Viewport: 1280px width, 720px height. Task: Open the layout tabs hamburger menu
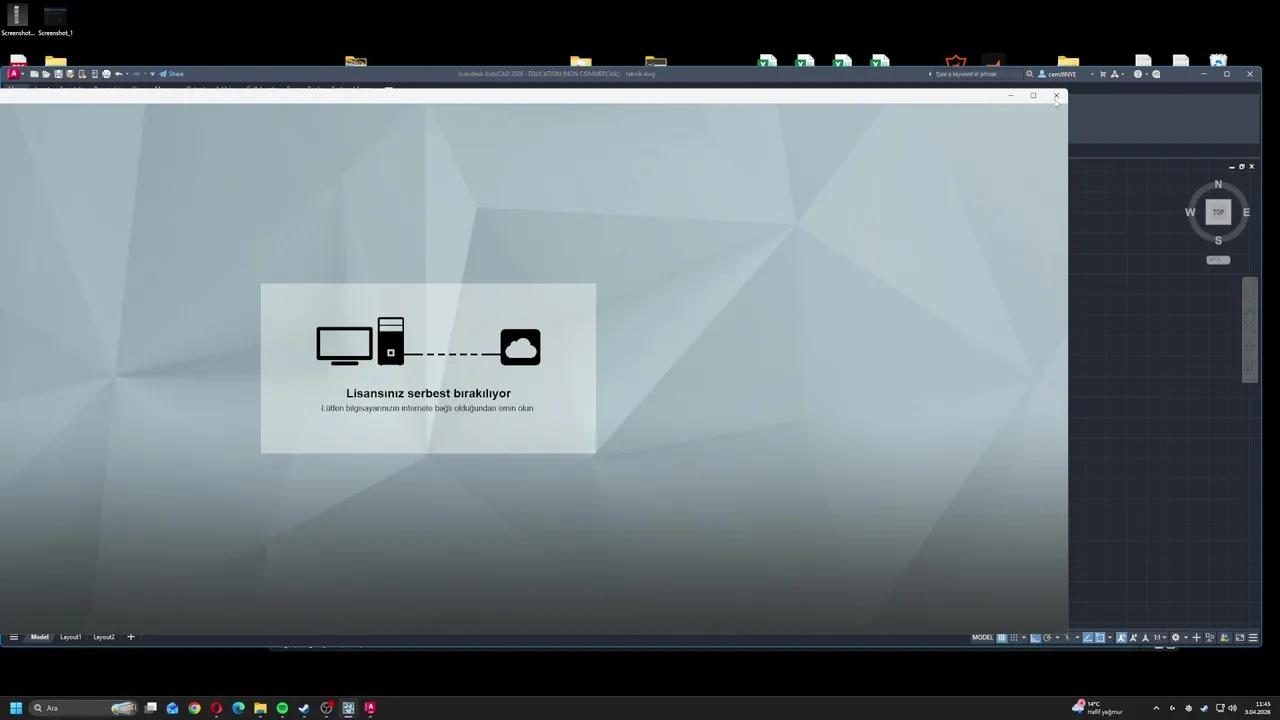click(14, 637)
